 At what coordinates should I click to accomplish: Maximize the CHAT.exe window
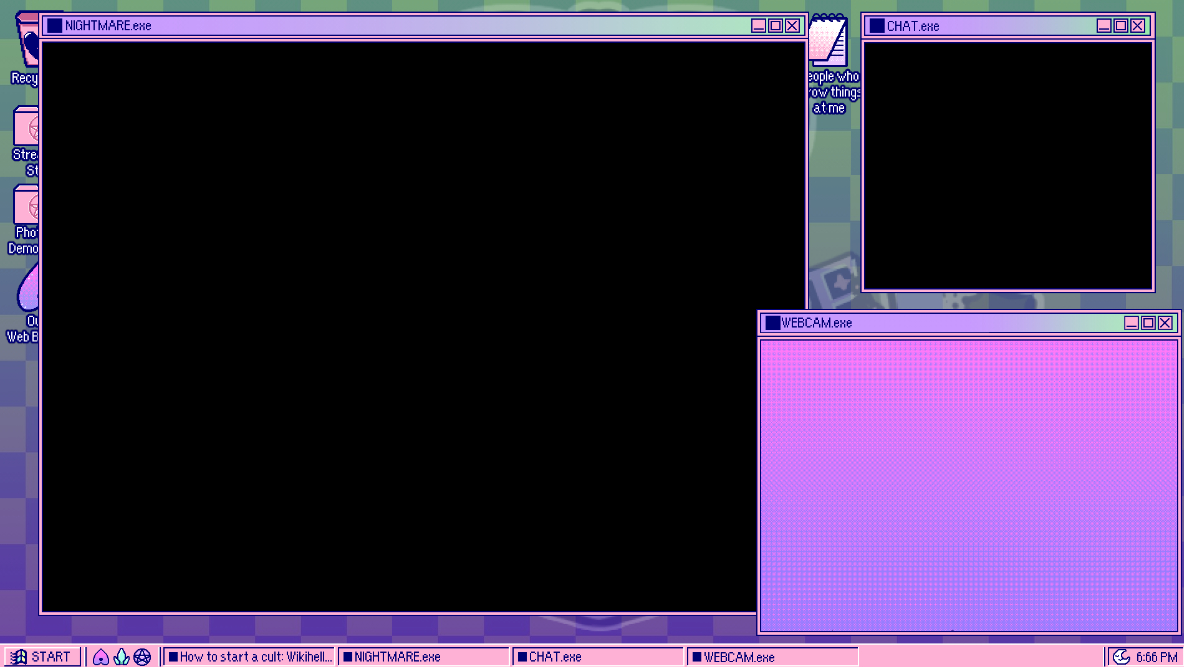[1121, 26]
